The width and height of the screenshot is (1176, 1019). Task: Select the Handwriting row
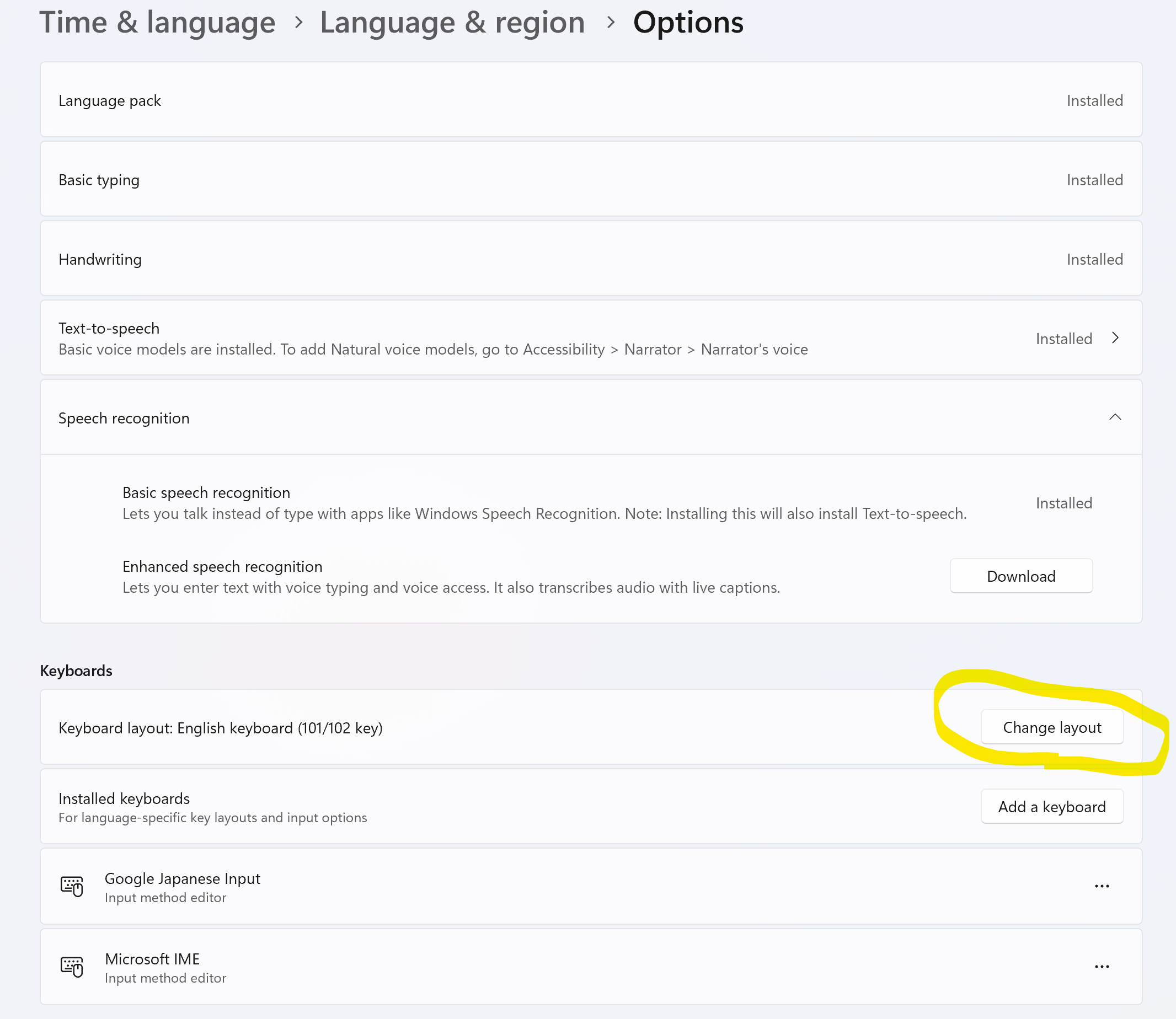[x=100, y=260]
